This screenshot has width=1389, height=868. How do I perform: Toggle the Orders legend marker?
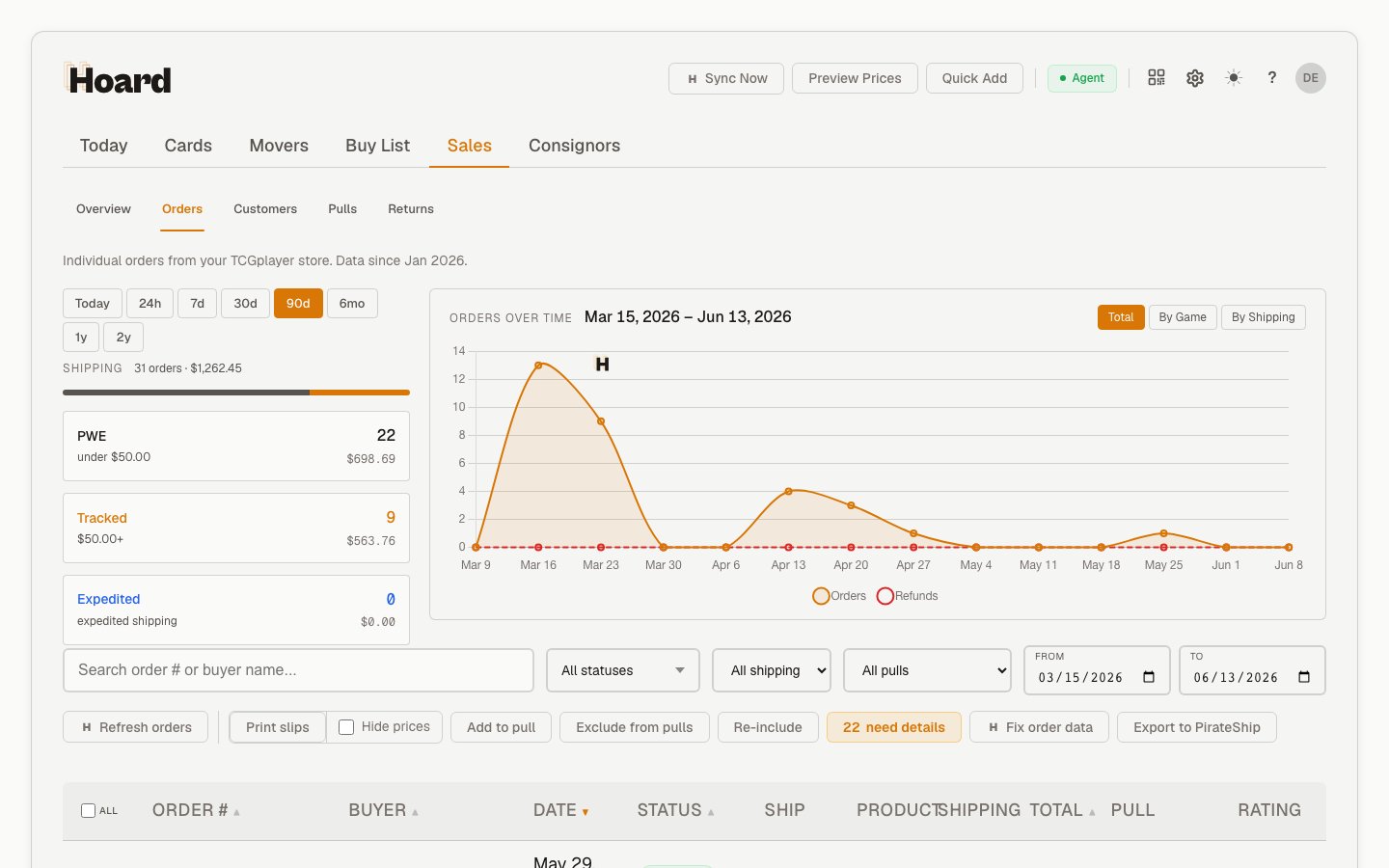[821, 596]
